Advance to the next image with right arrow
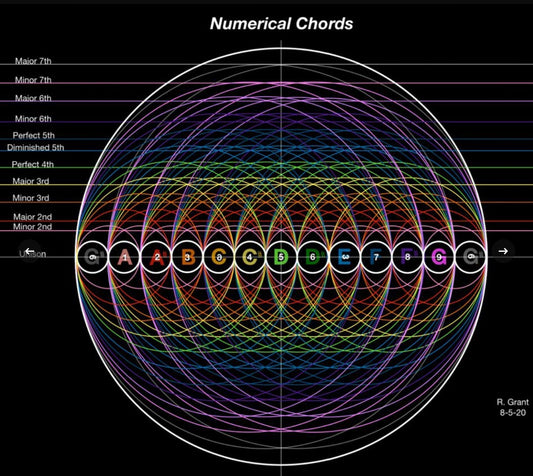The height and width of the screenshot is (476, 533). (503, 251)
